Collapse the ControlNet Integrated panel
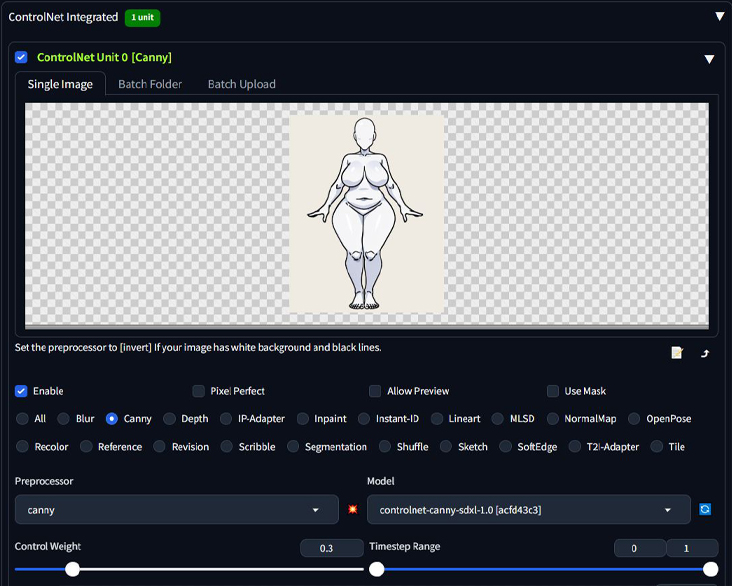The width and height of the screenshot is (732, 586). pyautogui.click(x=719, y=17)
